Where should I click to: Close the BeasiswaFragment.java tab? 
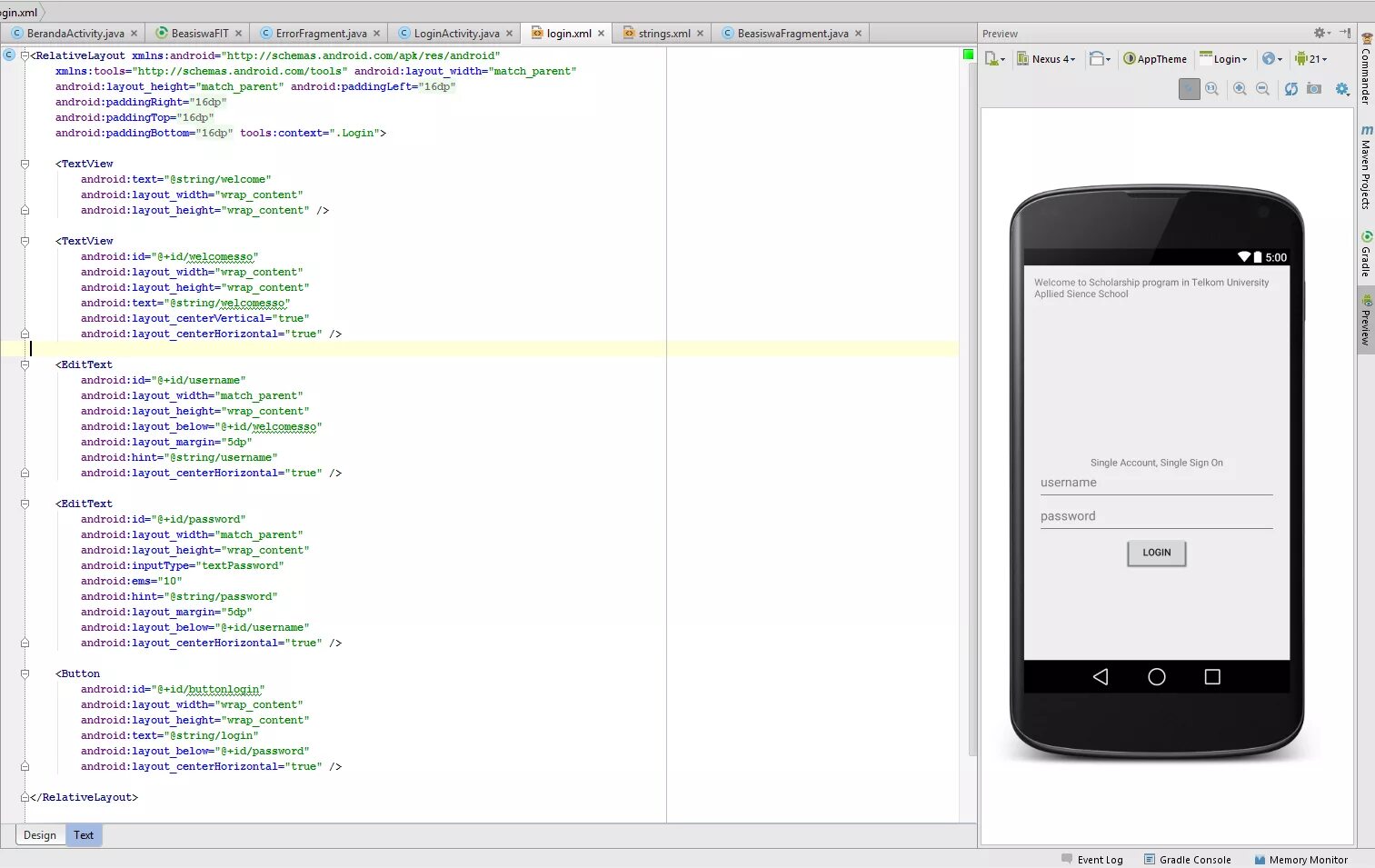[x=858, y=34]
